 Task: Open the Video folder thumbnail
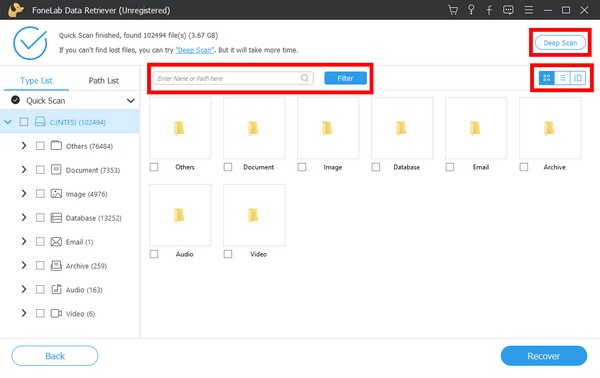tap(254, 215)
